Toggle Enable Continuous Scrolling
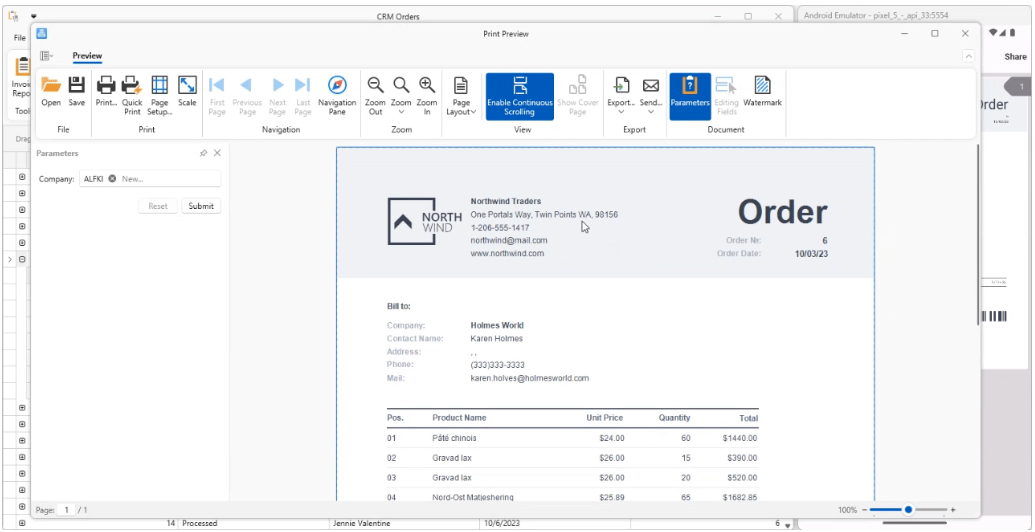The image size is (1035, 532). click(x=520, y=96)
